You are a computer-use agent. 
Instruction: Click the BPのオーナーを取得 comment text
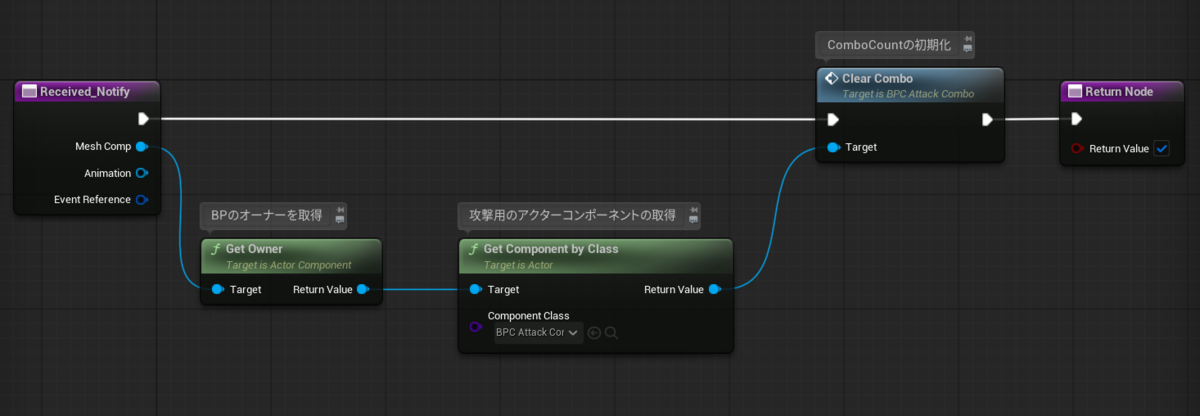click(x=267, y=214)
